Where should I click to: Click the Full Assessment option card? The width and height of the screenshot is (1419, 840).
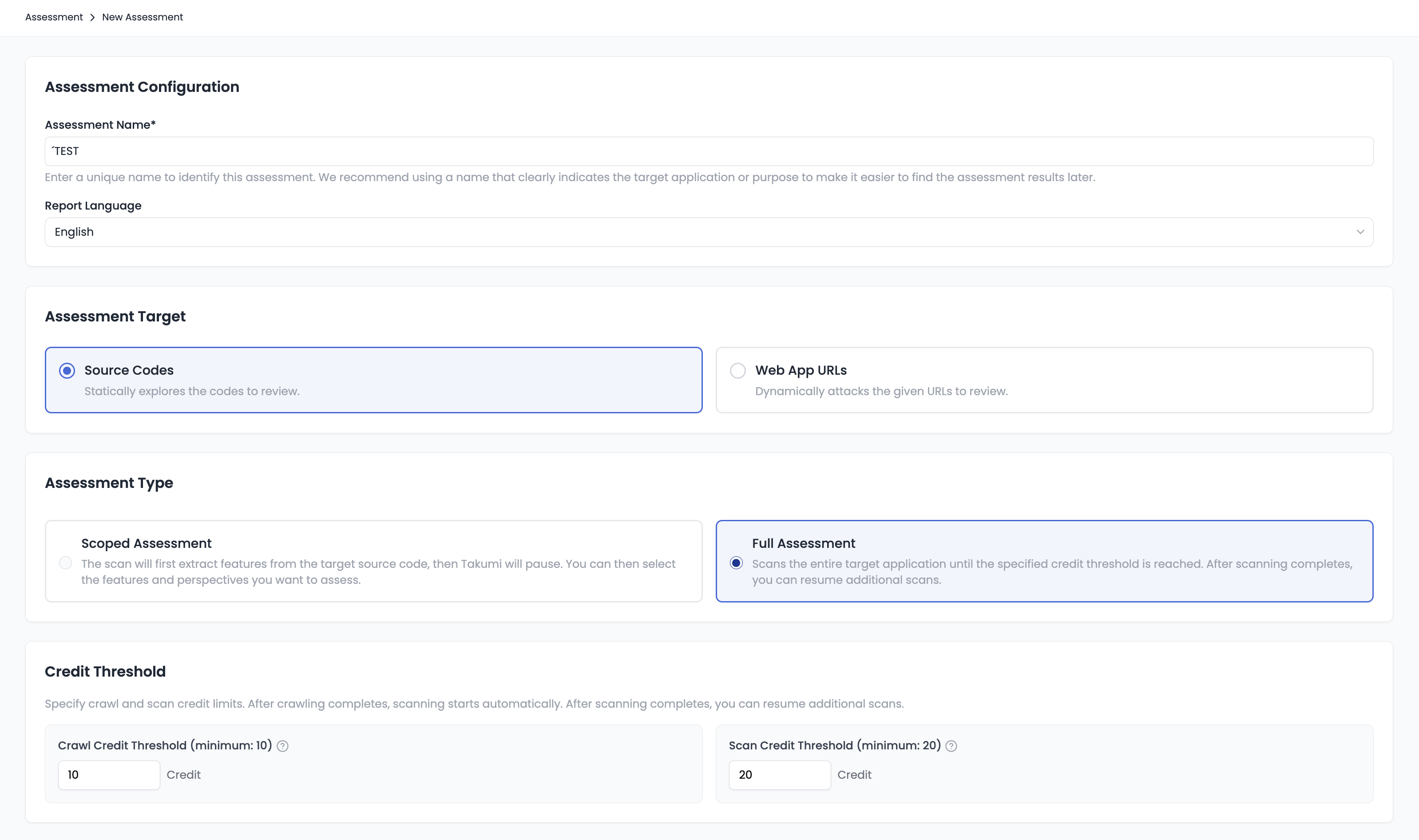pos(1044,560)
